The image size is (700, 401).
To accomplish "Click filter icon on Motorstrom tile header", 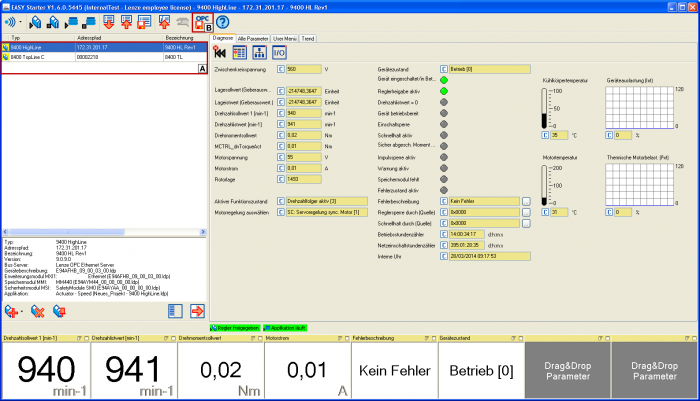I will [x=340, y=338].
